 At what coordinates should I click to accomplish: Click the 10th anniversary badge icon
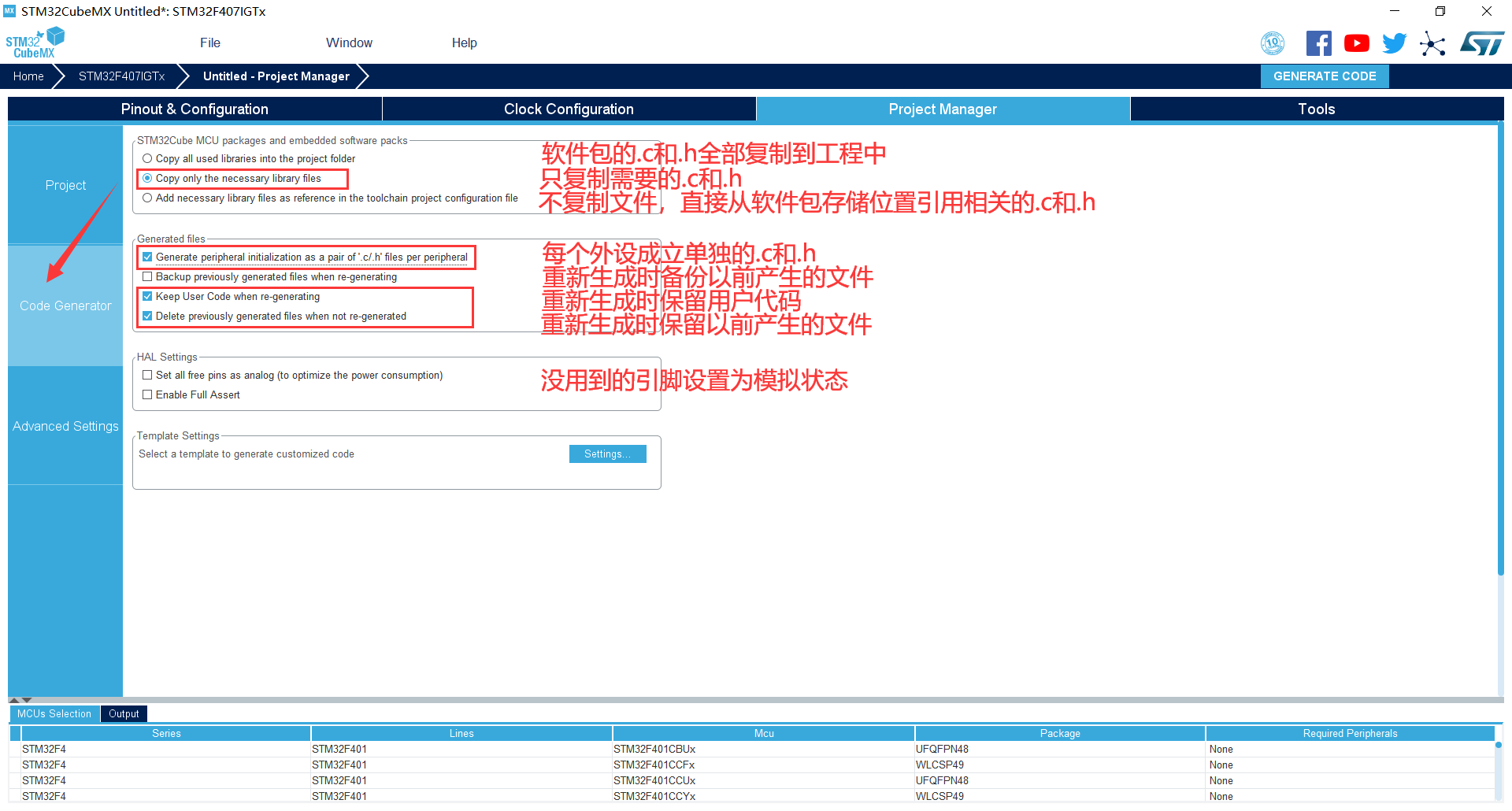coord(1273,43)
